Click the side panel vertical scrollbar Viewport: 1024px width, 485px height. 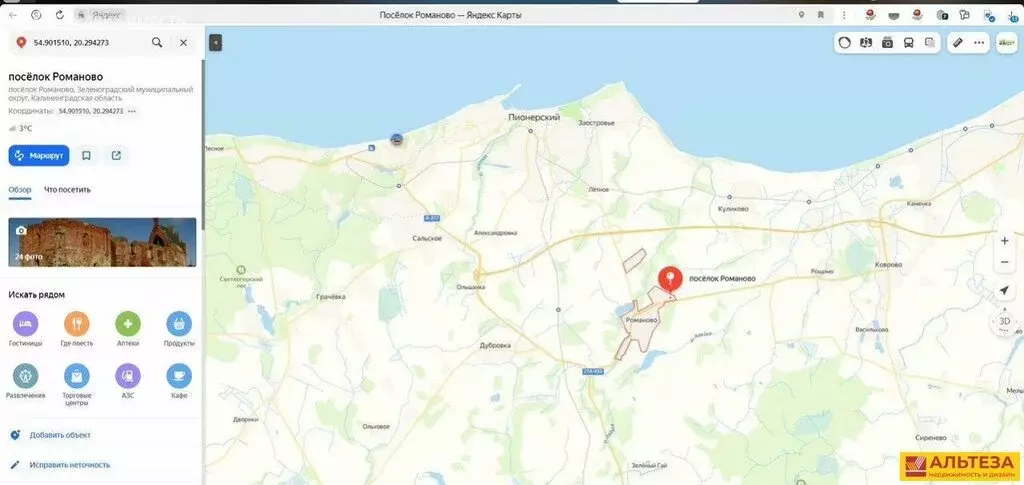coord(202,144)
